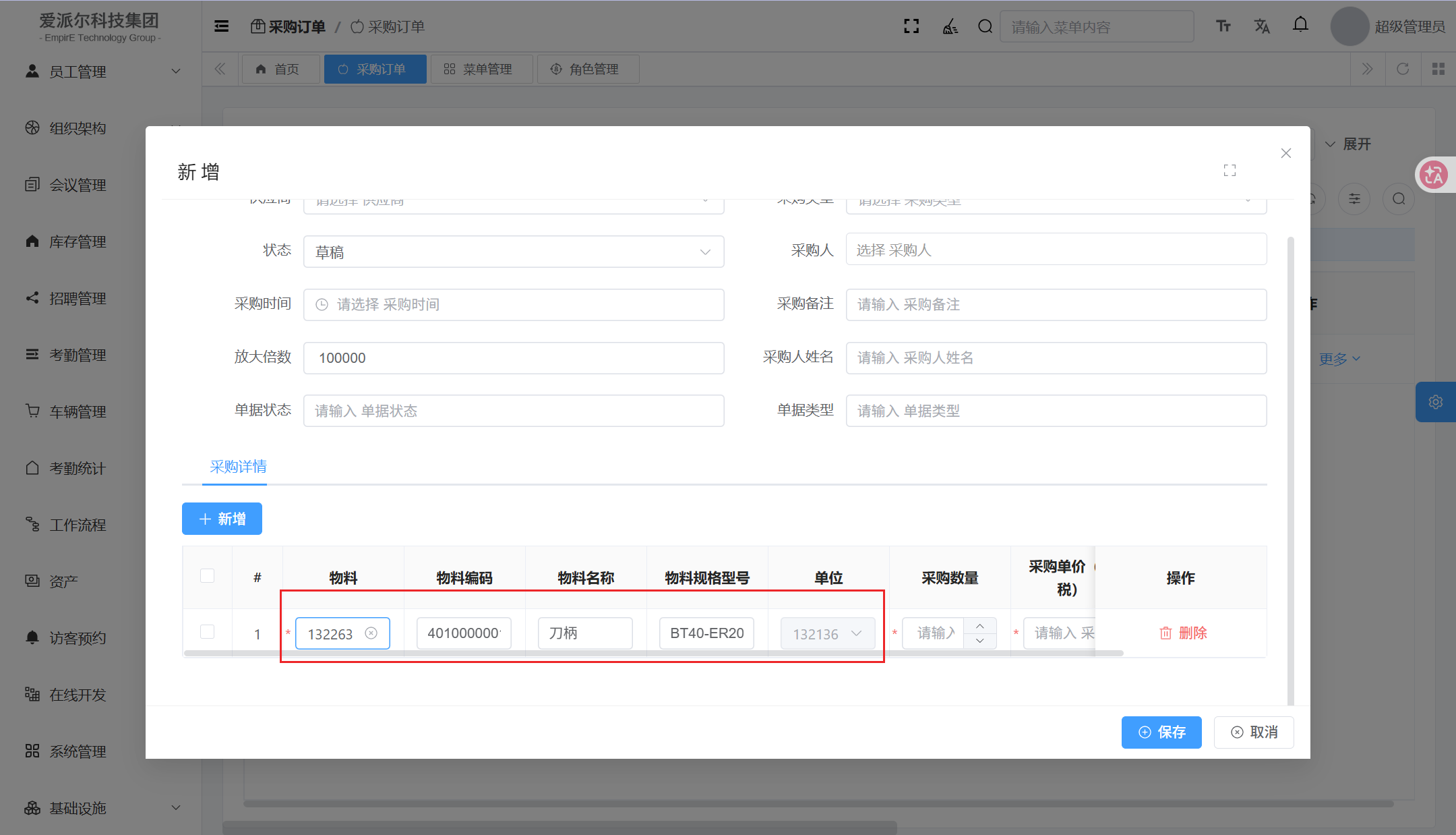Click the fullscreen icon in top header
Image resolution: width=1456 pixels, height=835 pixels.
(x=911, y=26)
